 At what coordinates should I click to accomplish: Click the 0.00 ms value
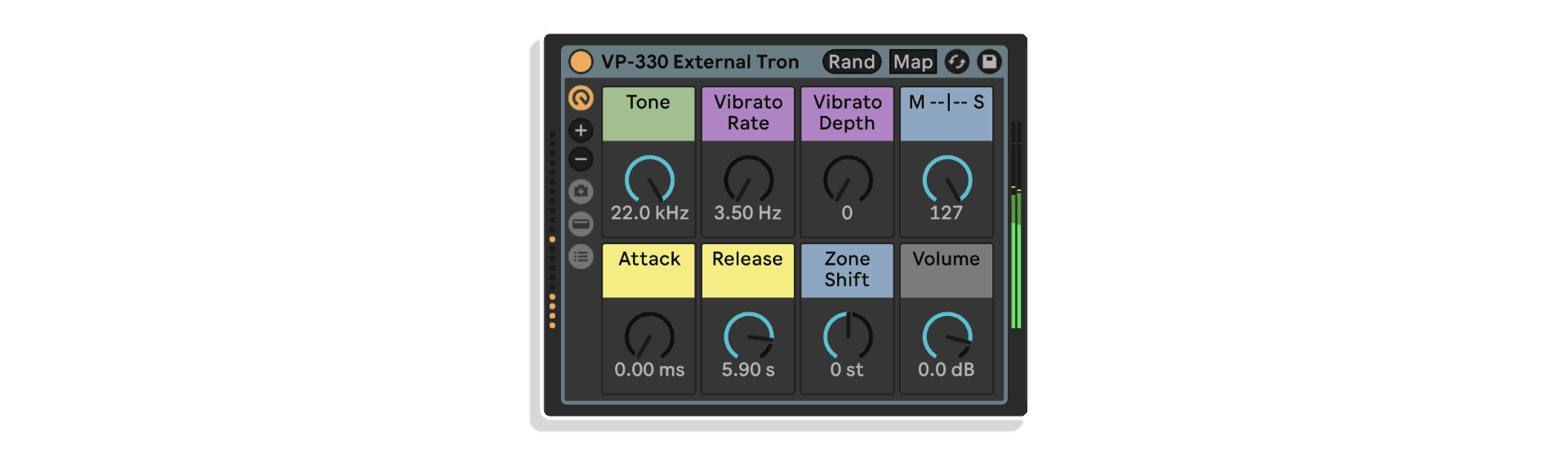[x=649, y=370]
